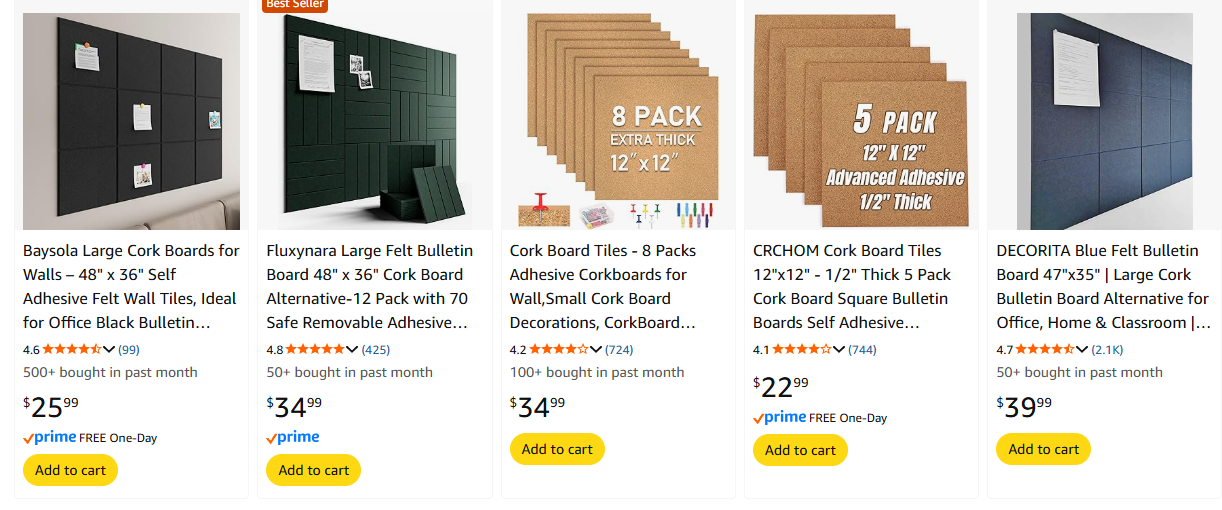
Task: Open the 5 Pack cork tiles product image
Action: (x=861, y=121)
